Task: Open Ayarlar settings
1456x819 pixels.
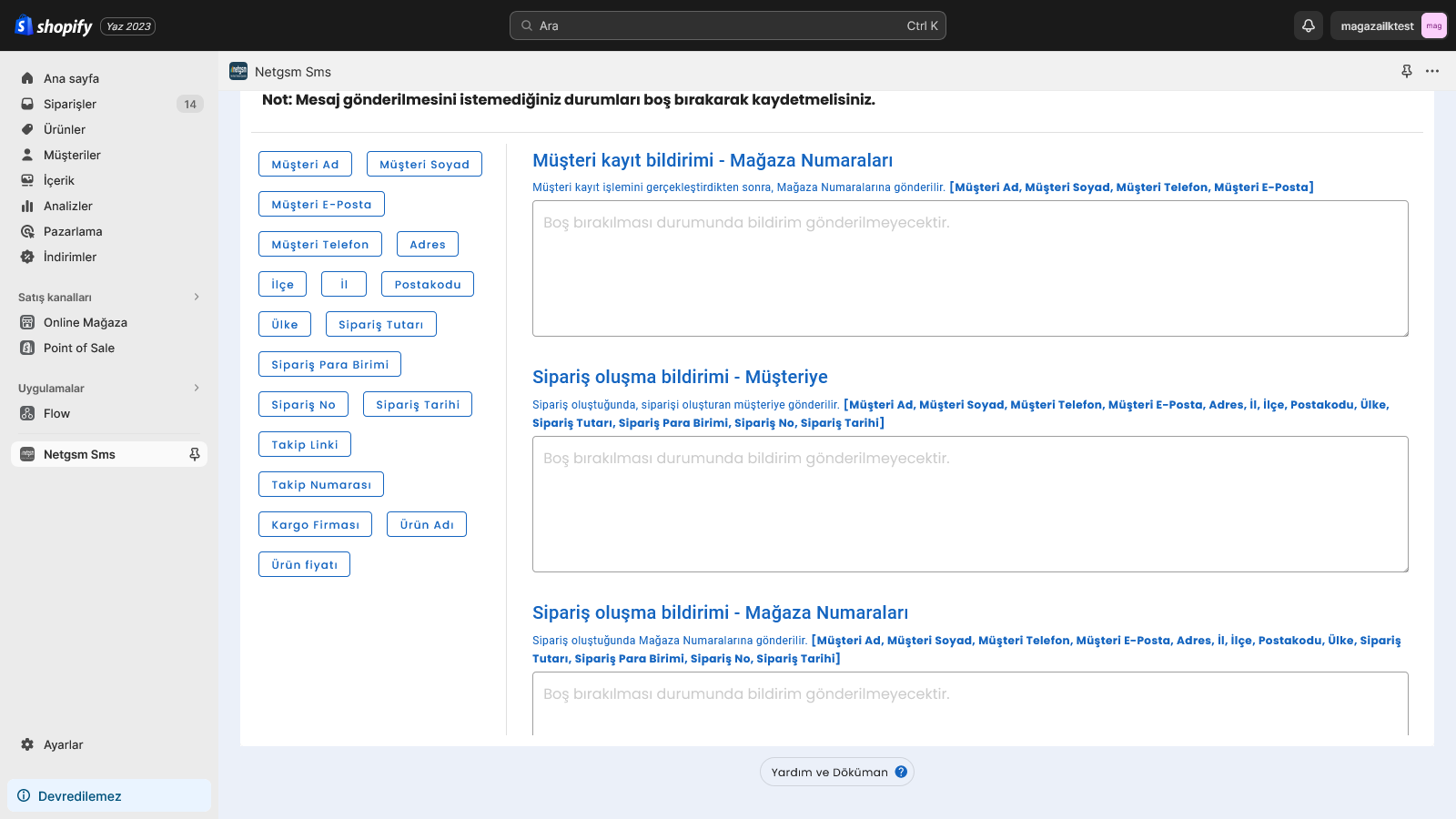Action: click(x=109, y=744)
